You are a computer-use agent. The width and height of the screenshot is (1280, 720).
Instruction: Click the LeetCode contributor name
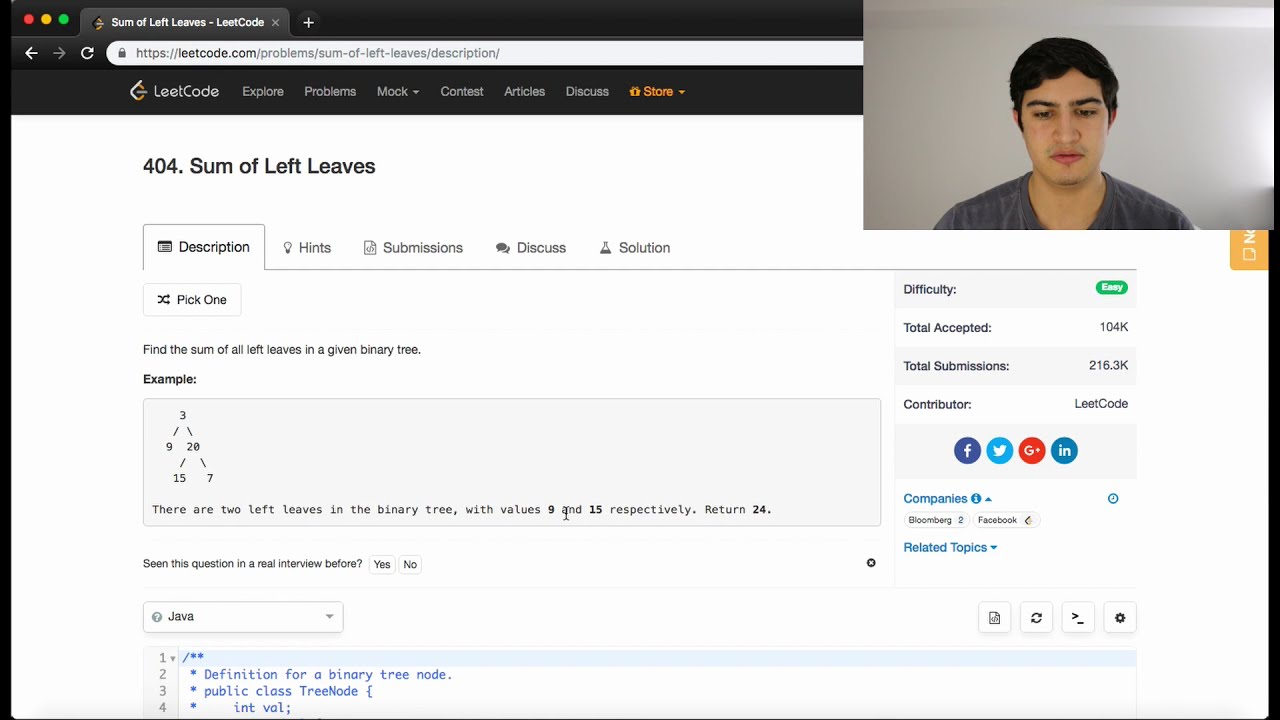click(1101, 404)
